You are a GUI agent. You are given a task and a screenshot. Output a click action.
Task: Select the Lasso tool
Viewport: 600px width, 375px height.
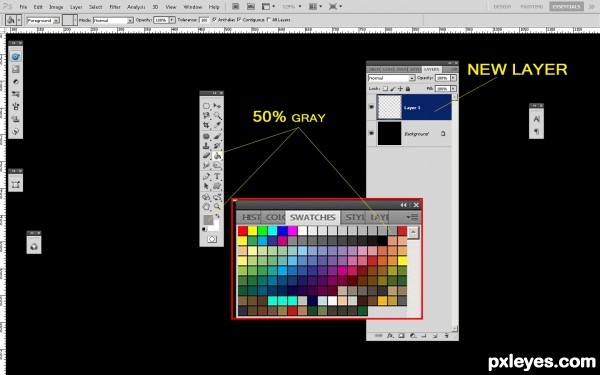206,116
